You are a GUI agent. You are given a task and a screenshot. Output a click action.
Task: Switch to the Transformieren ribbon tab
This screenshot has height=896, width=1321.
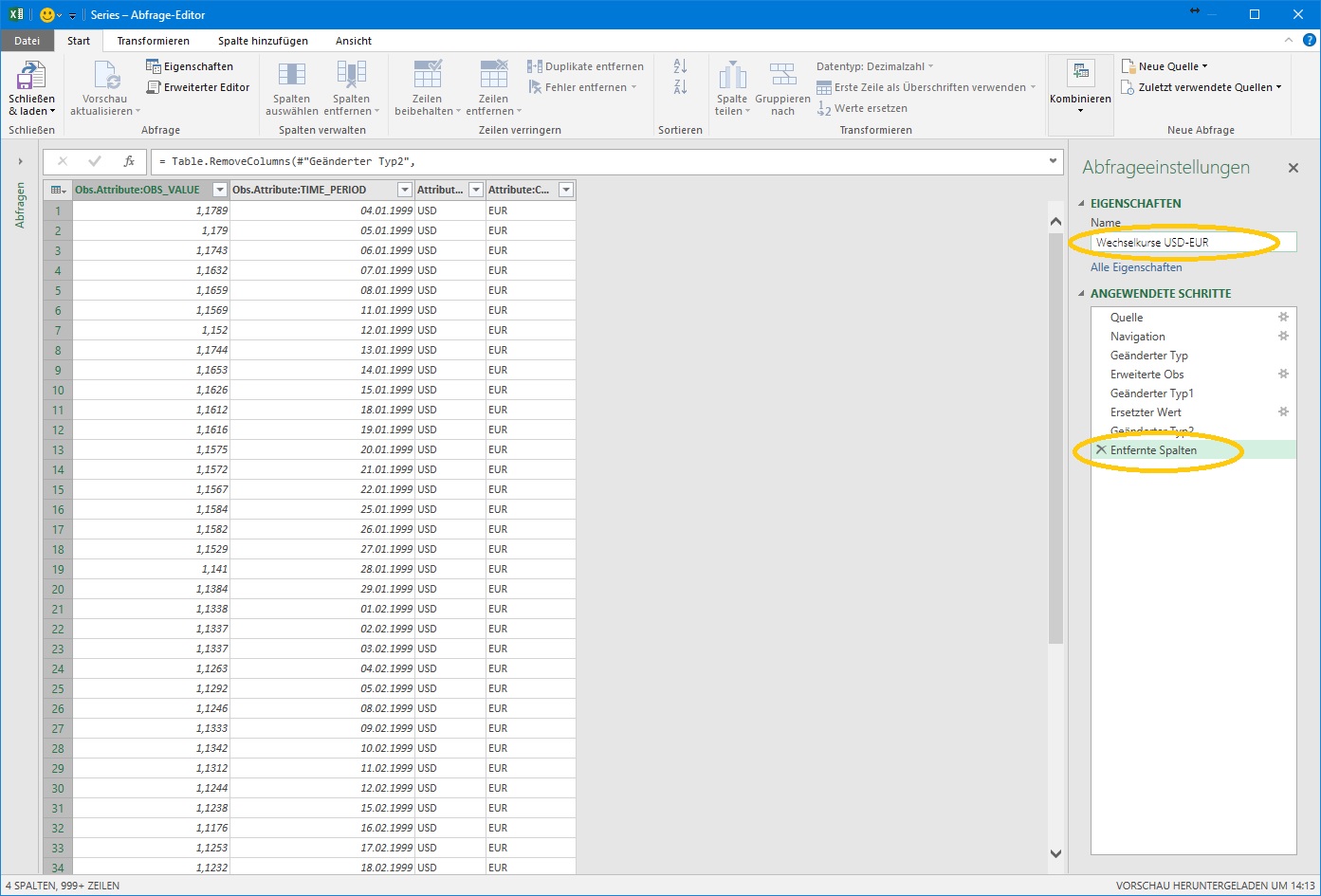pos(153,41)
